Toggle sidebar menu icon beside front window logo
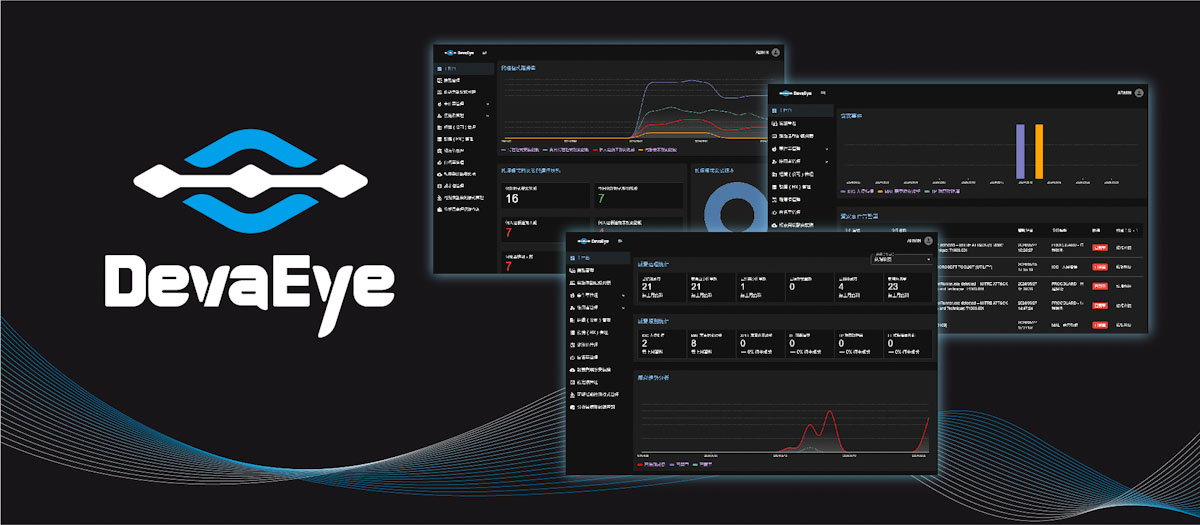This screenshot has height=525, width=1200. point(621,241)
